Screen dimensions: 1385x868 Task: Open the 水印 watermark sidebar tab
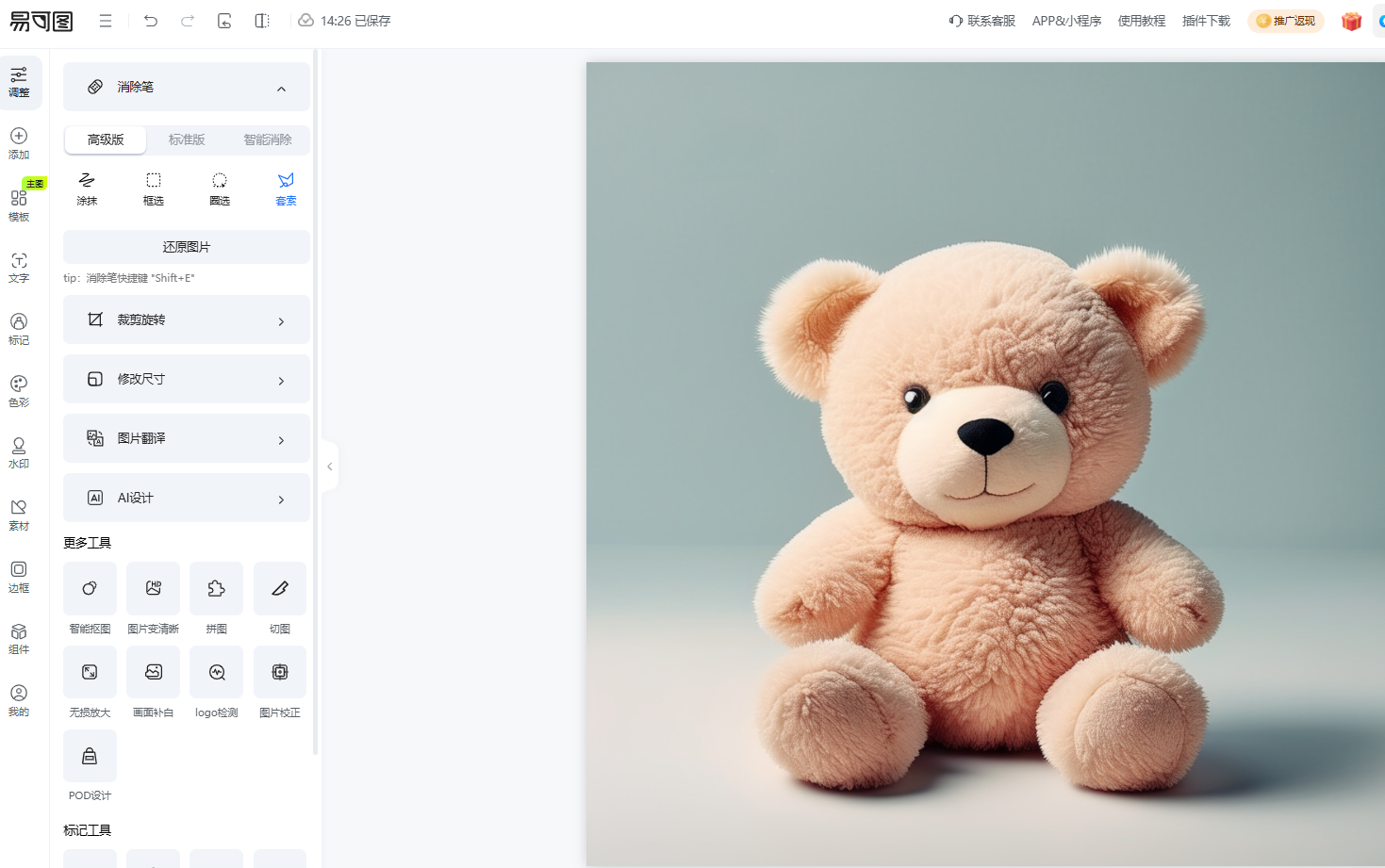pyautogui.click(x=19, y=452)
